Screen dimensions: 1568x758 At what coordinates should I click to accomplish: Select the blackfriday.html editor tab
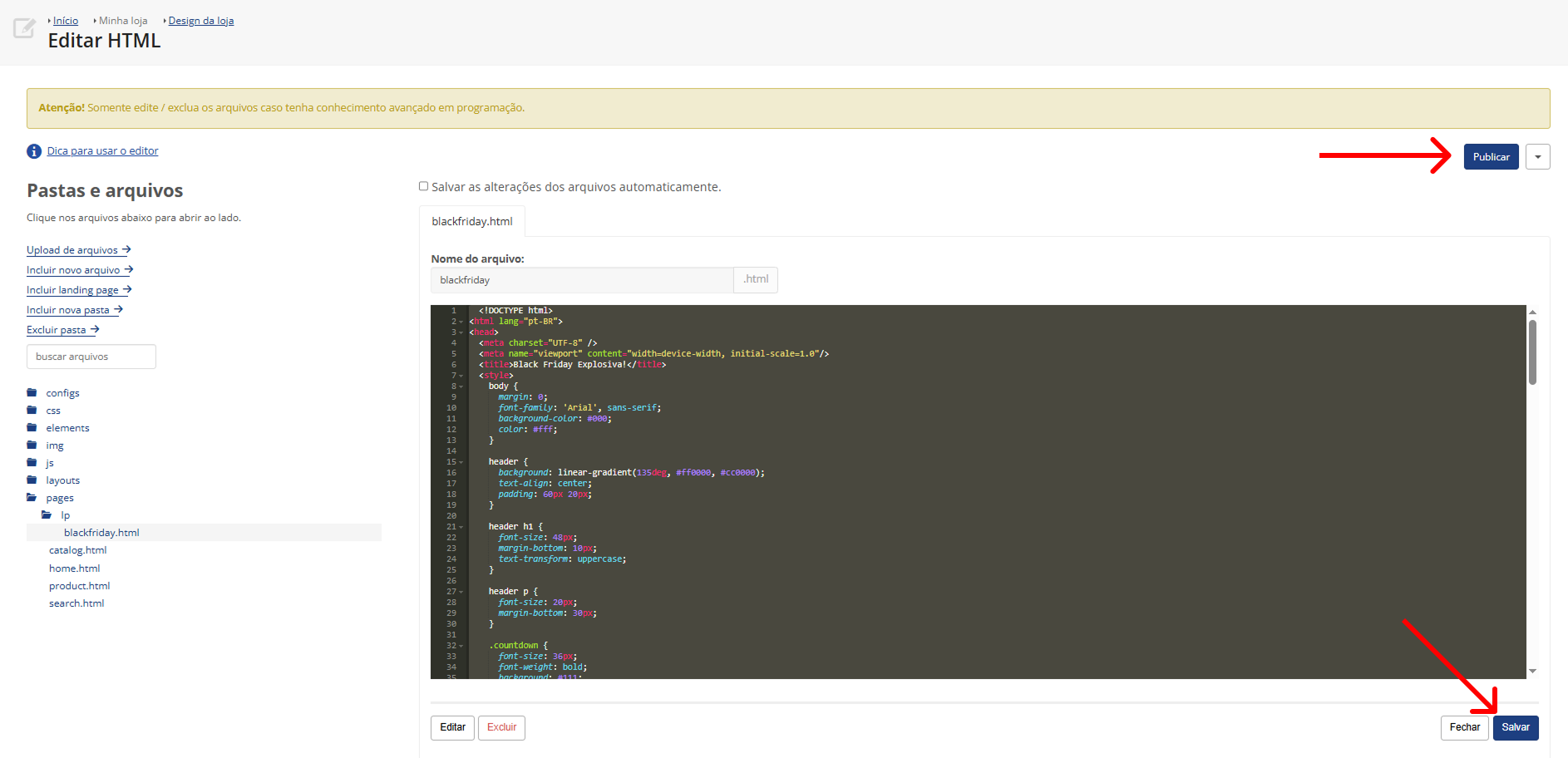pyautogui.click(x=472, y=221)
